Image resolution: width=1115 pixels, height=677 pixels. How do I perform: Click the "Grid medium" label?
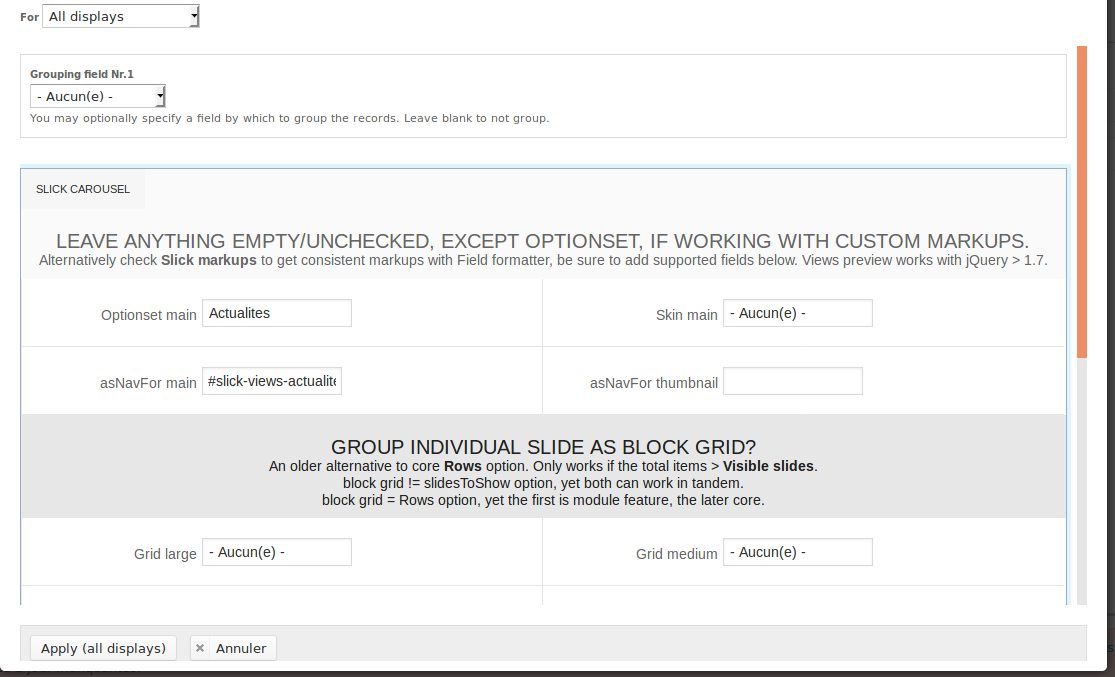676,554
